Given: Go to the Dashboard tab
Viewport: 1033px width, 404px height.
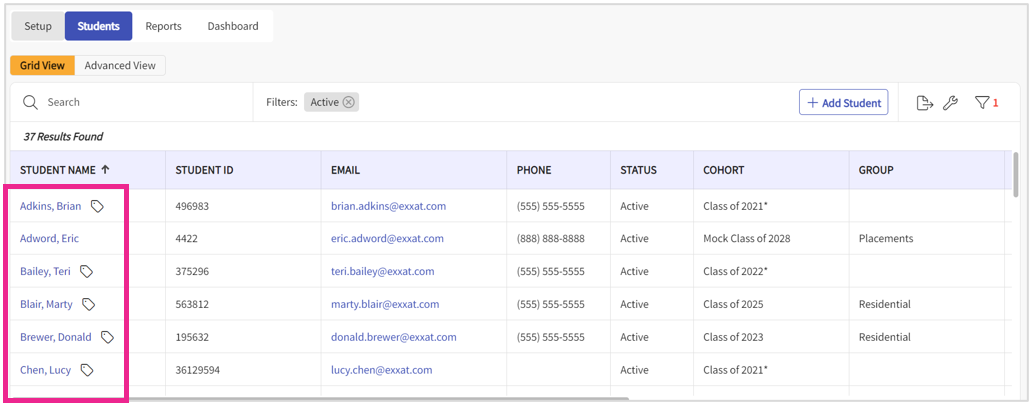Looking at the screenshot, I should 233,26.
